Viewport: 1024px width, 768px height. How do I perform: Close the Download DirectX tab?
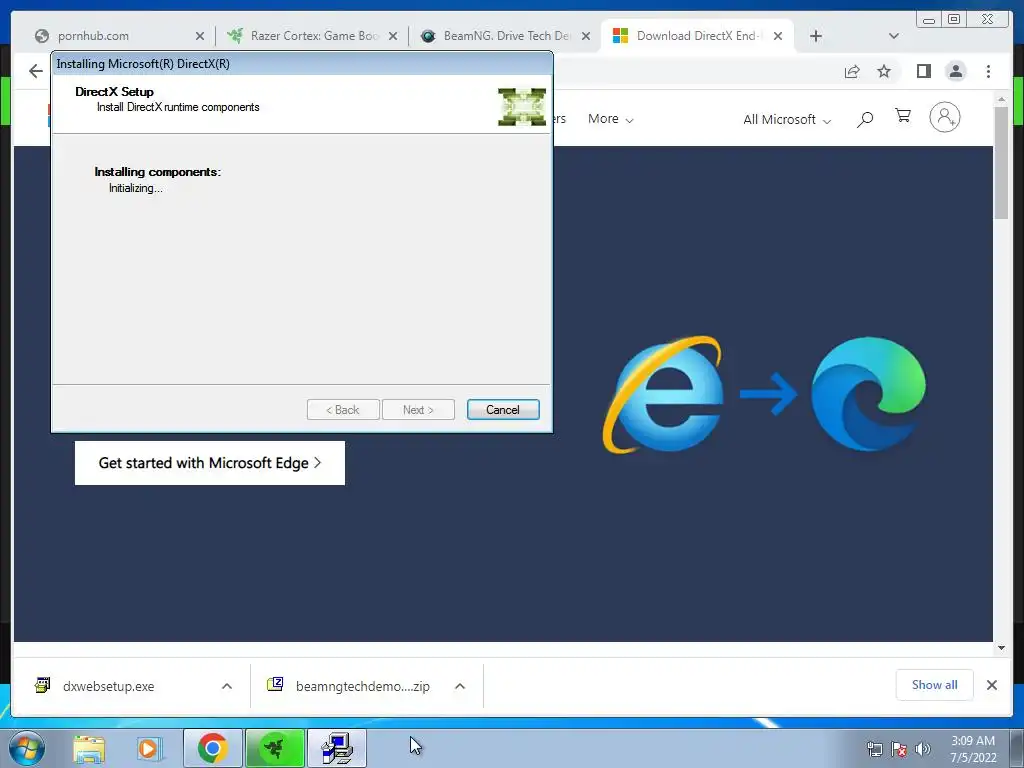tap(778, 36)
